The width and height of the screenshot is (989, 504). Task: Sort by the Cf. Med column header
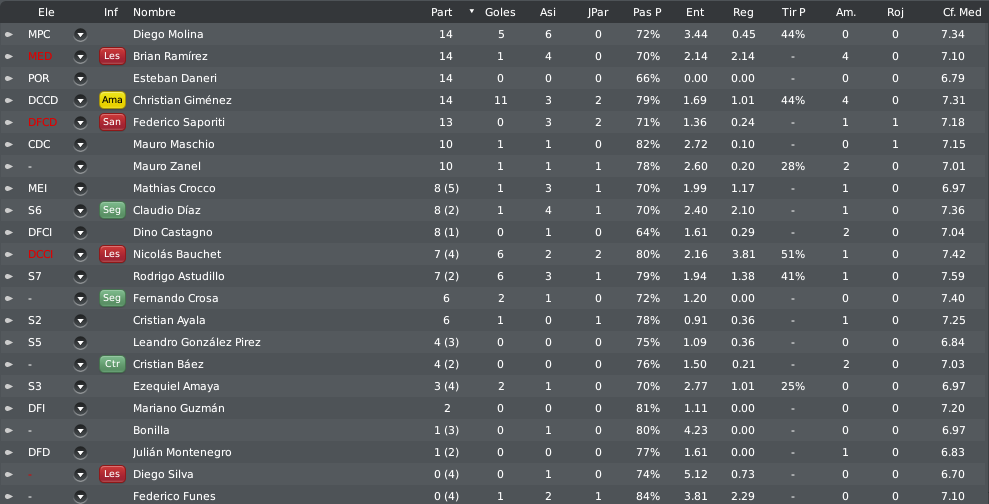963,12
